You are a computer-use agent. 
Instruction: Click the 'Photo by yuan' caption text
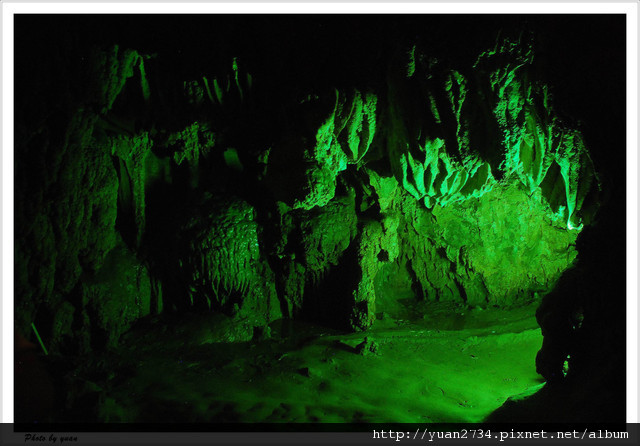[x=51, y=438]
